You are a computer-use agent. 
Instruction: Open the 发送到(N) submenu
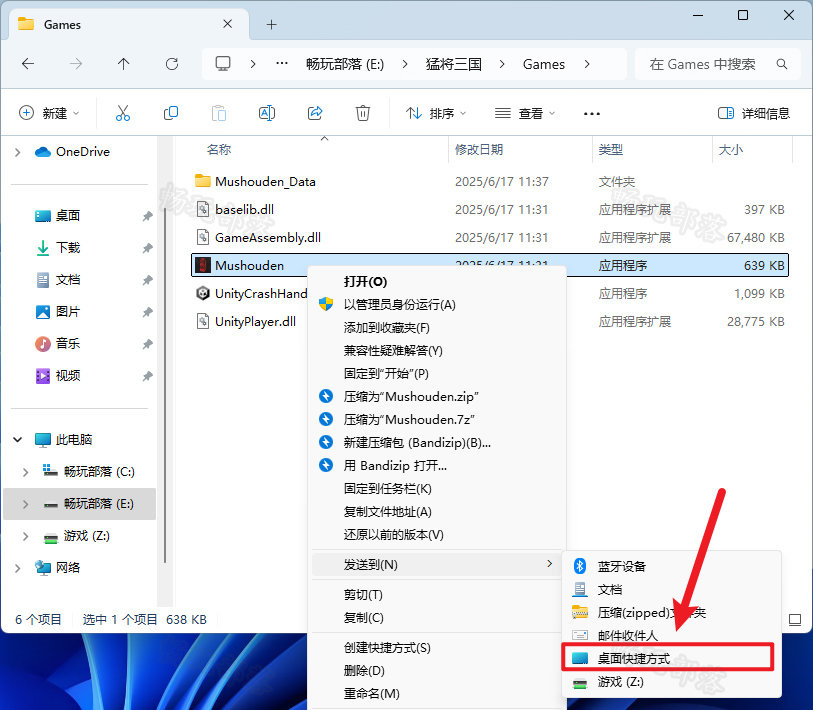click(x=437, y=564)
